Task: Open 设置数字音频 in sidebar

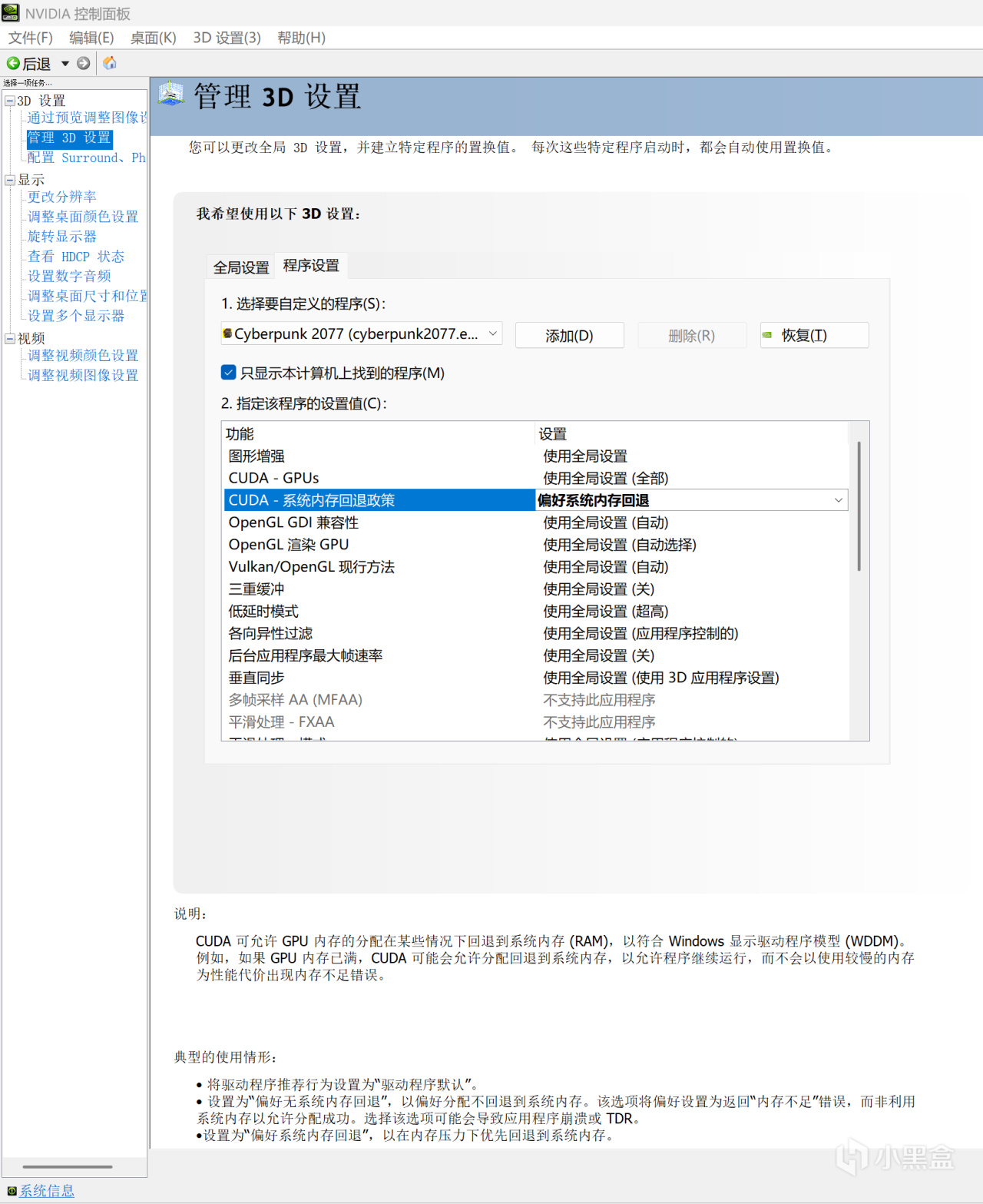Action: [x=69, y=276]
